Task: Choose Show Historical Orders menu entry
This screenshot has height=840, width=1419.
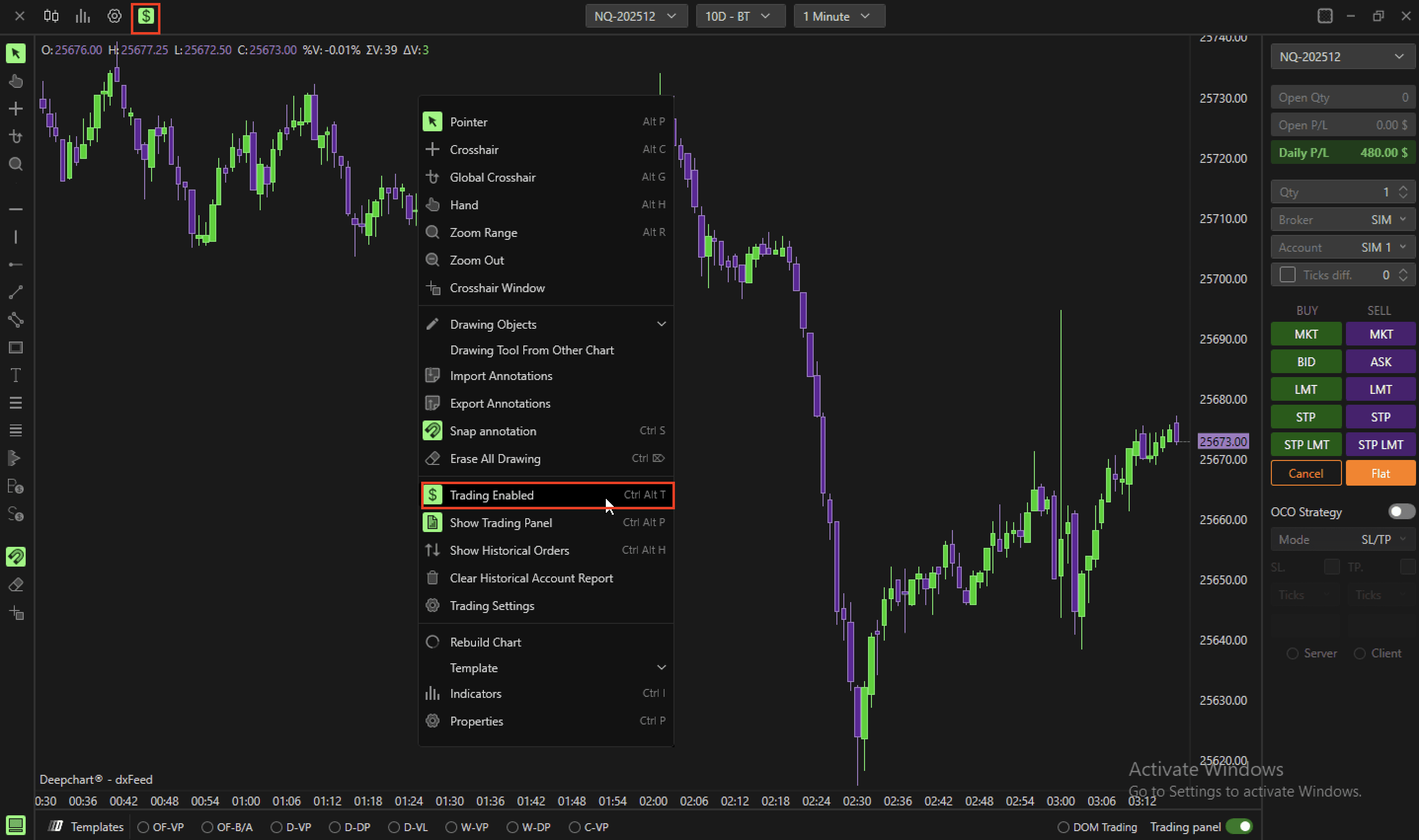Action: pyautogui.click(x=509, y=550)
